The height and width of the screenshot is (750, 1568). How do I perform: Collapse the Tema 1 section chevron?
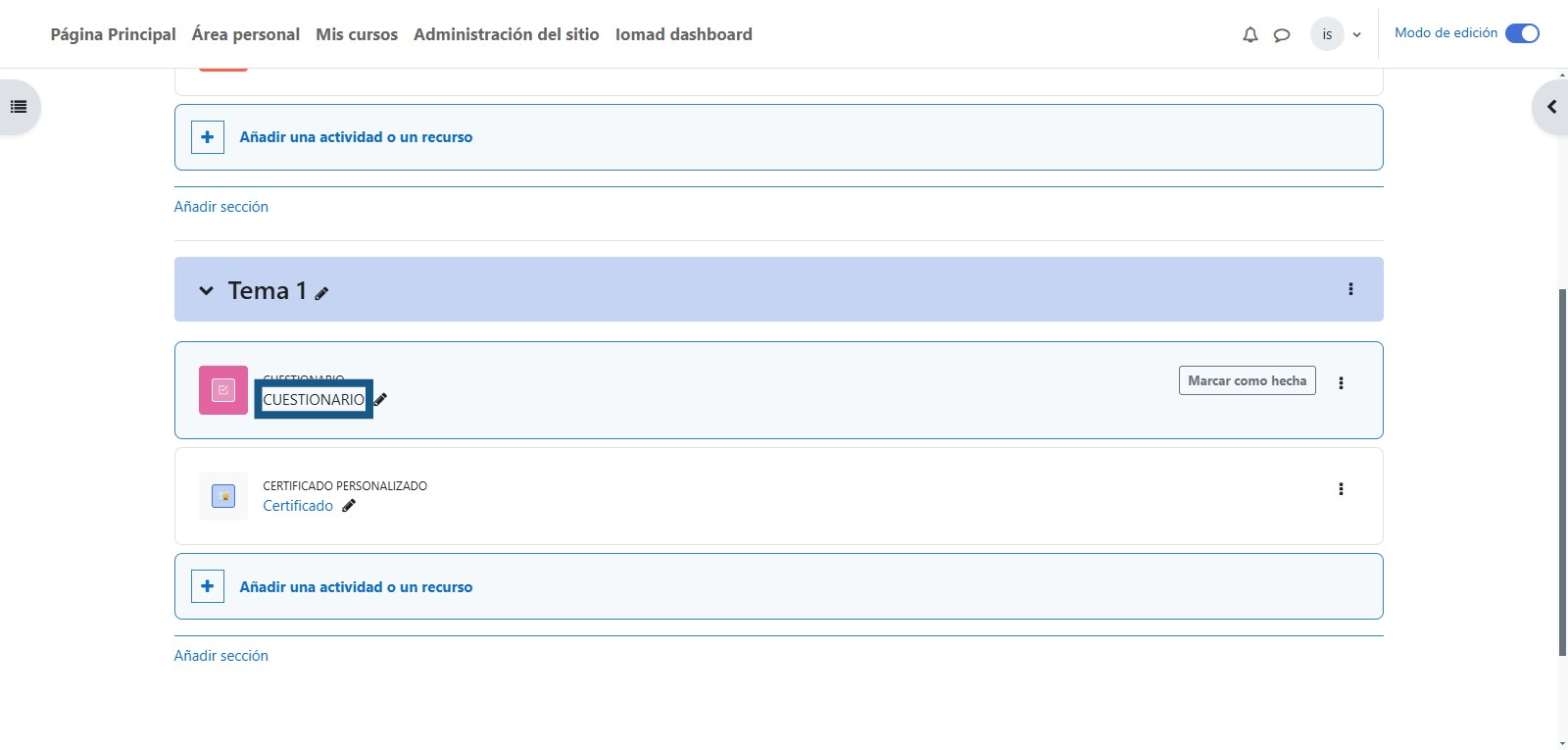pos(206,290)
